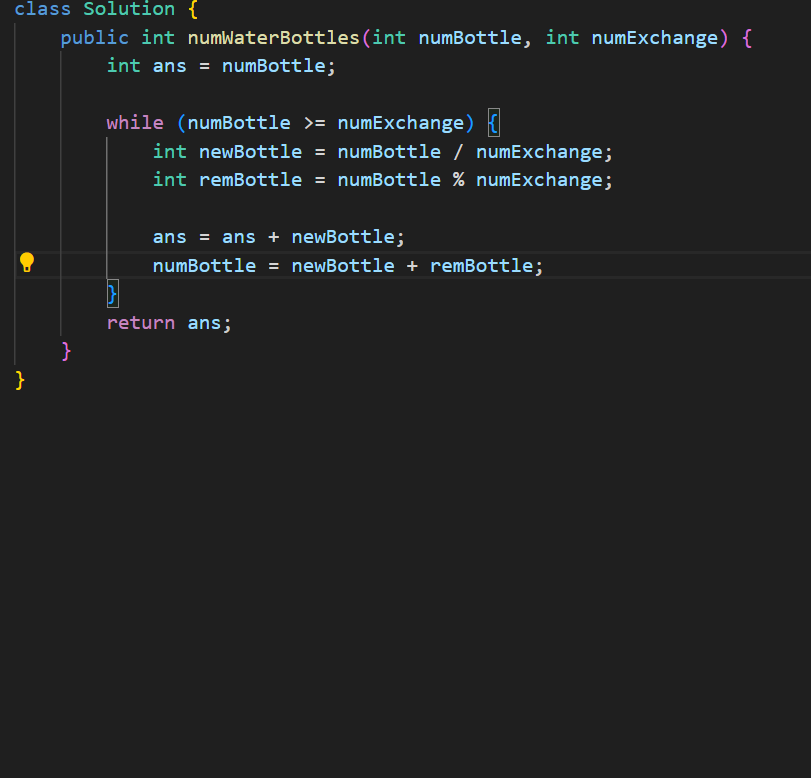Click the '/' division operator
Screen dimensions: 811x778
coord(458,152)
